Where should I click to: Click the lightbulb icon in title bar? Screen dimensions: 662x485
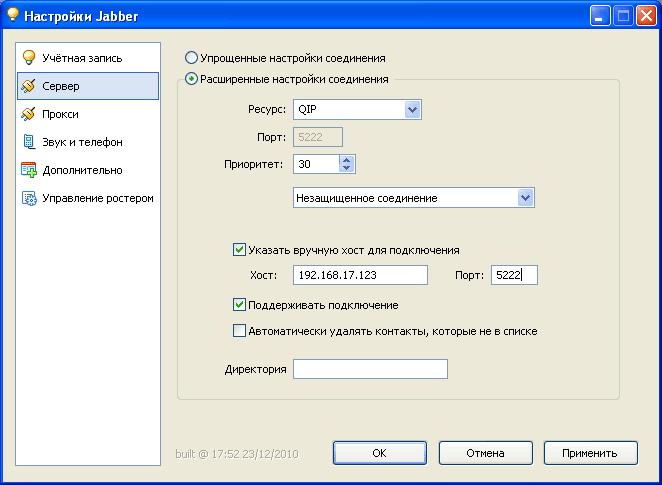click(x=14, y=15)
